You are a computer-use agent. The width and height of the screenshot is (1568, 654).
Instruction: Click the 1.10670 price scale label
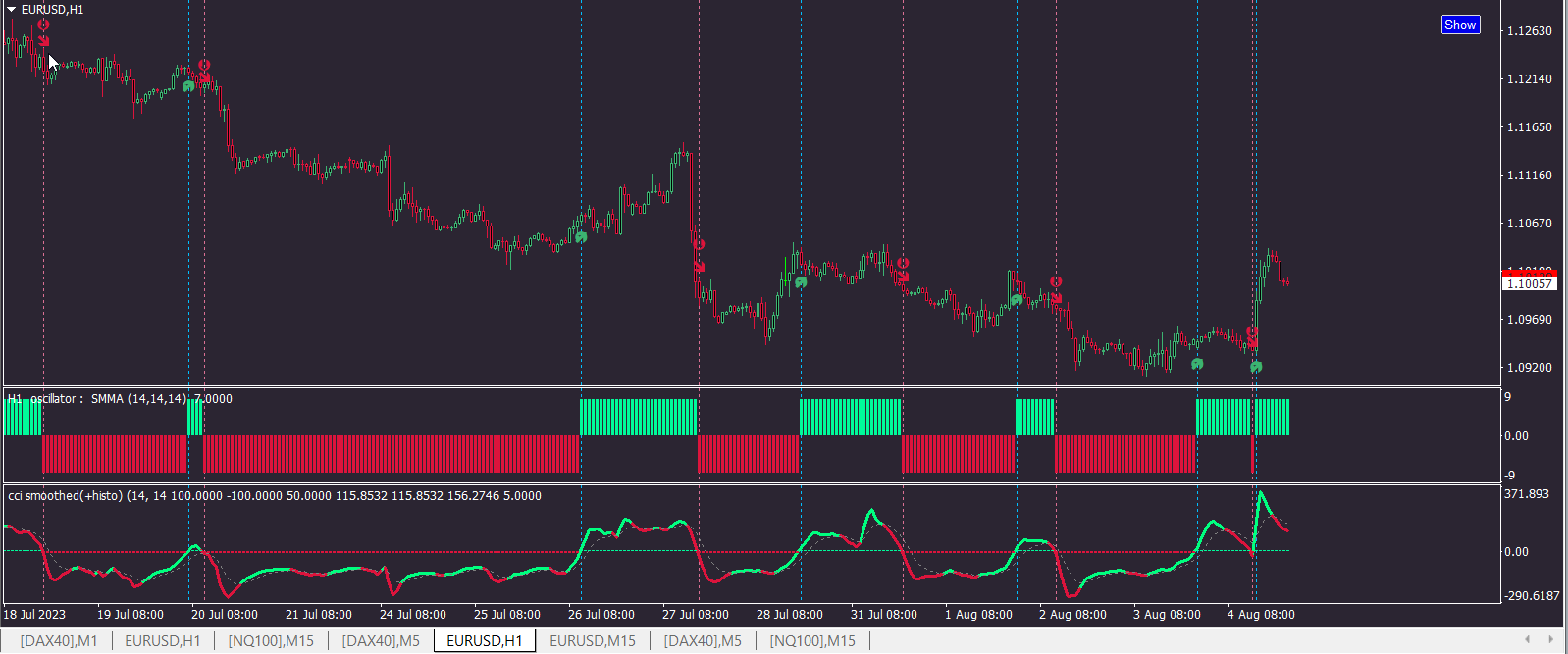point(1530,223)
